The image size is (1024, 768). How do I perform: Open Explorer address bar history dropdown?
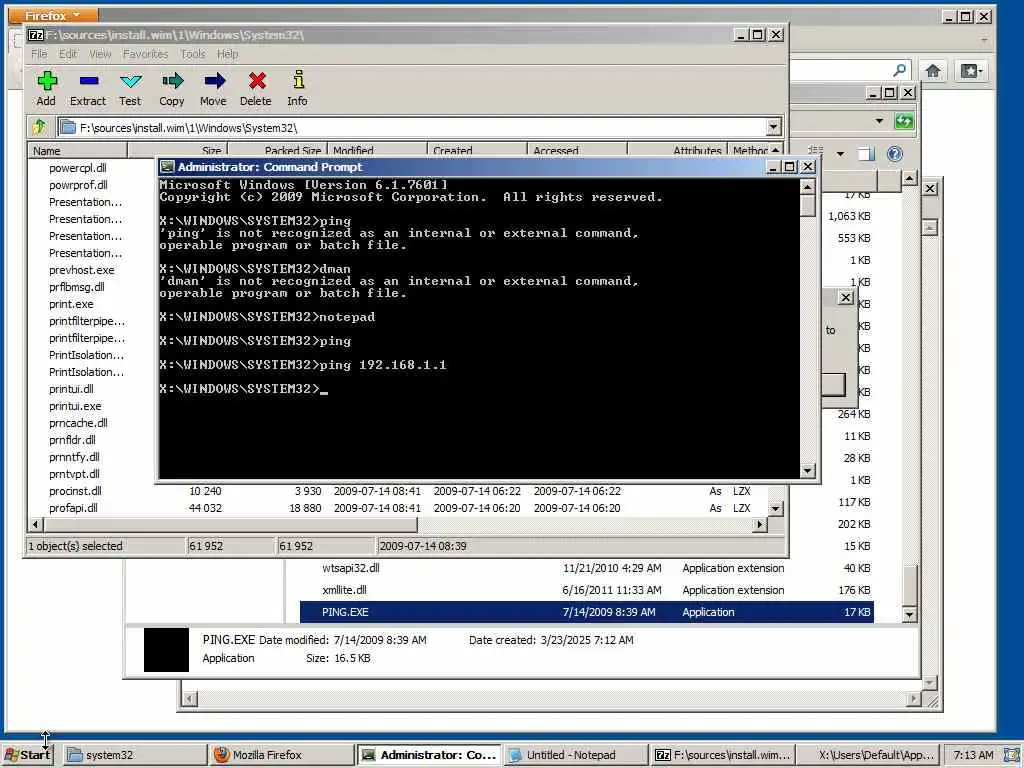[879, 121]
